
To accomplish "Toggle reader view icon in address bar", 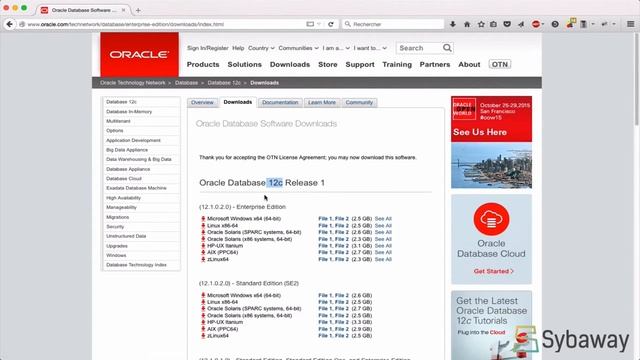I will pyautogui.click(x=310, y=24).
